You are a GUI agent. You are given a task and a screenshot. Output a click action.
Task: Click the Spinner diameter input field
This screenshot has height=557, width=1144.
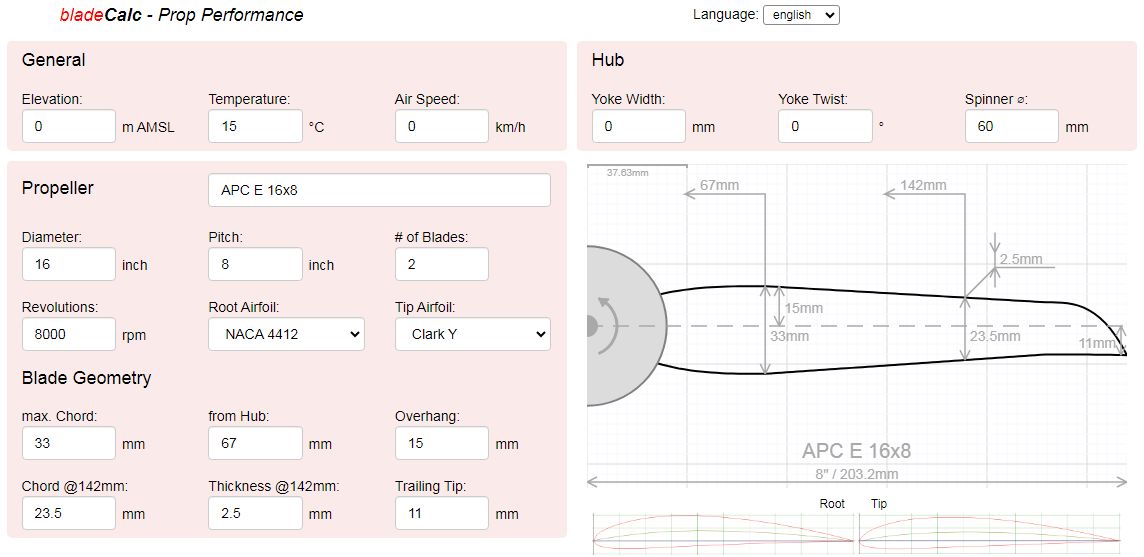pos(1012,126)
